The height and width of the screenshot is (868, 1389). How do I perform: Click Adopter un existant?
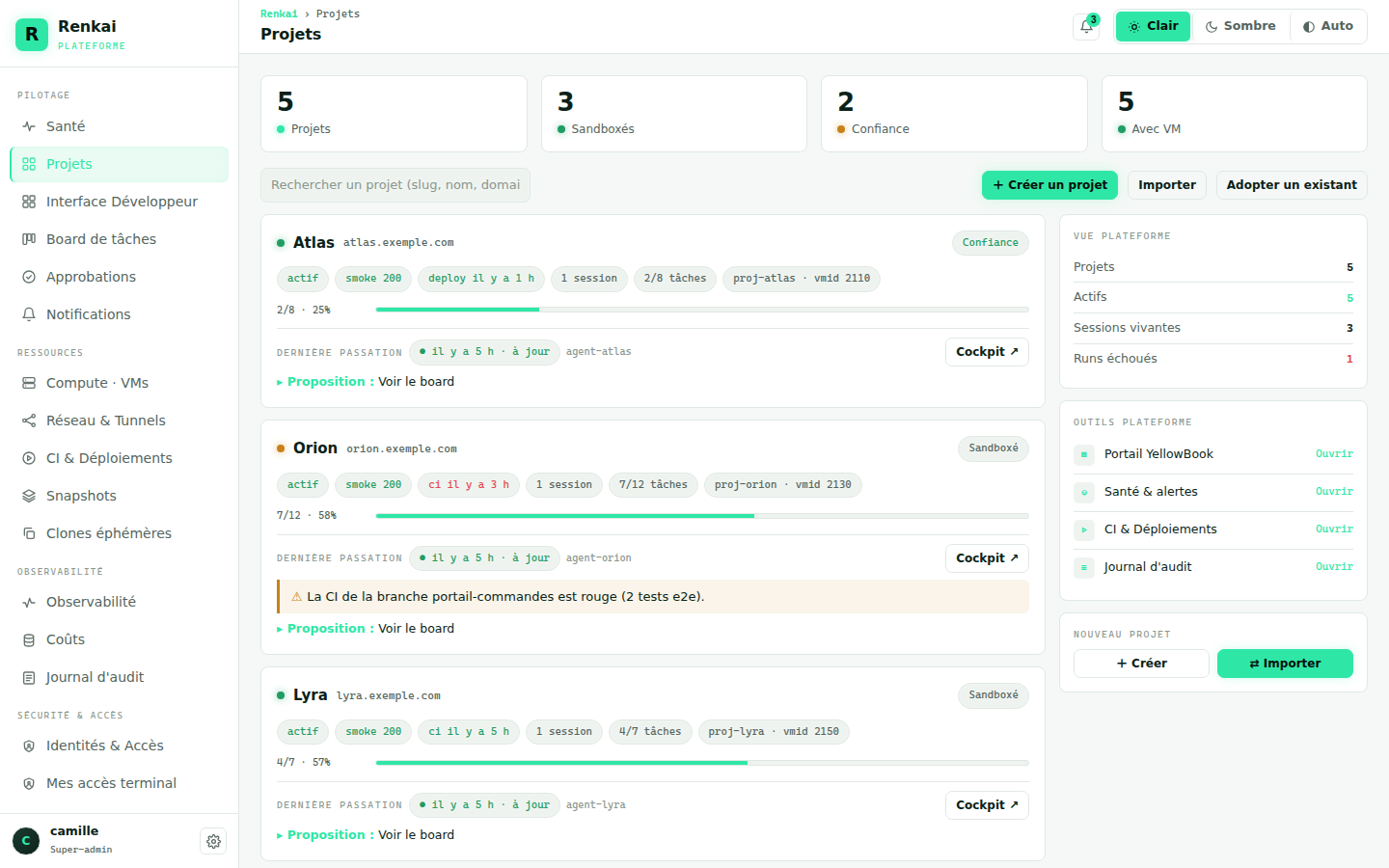(x=1292, y=185)
